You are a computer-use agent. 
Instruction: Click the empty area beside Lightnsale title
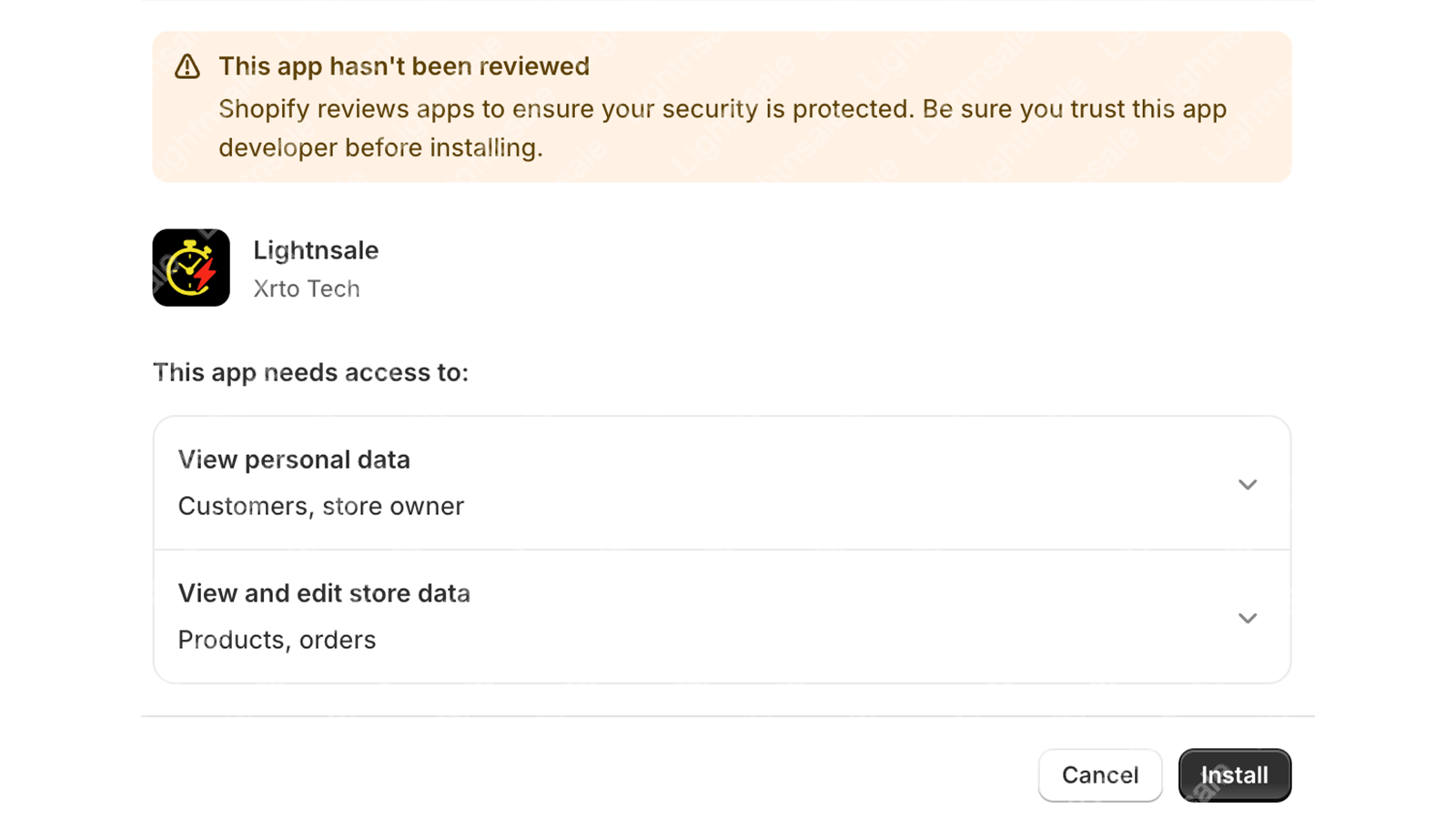[x=819, y=268]
